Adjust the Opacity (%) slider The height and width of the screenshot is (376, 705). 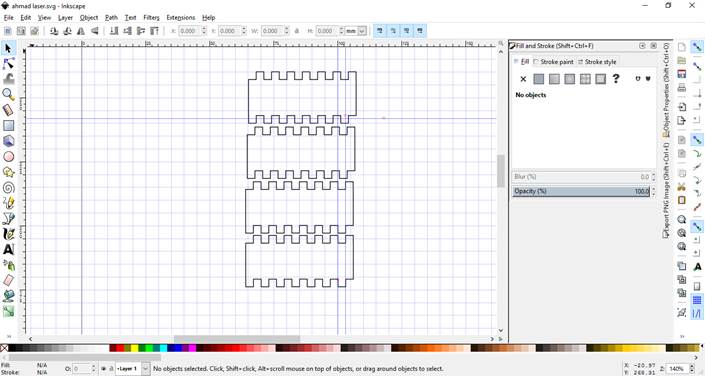pos(581,191)
